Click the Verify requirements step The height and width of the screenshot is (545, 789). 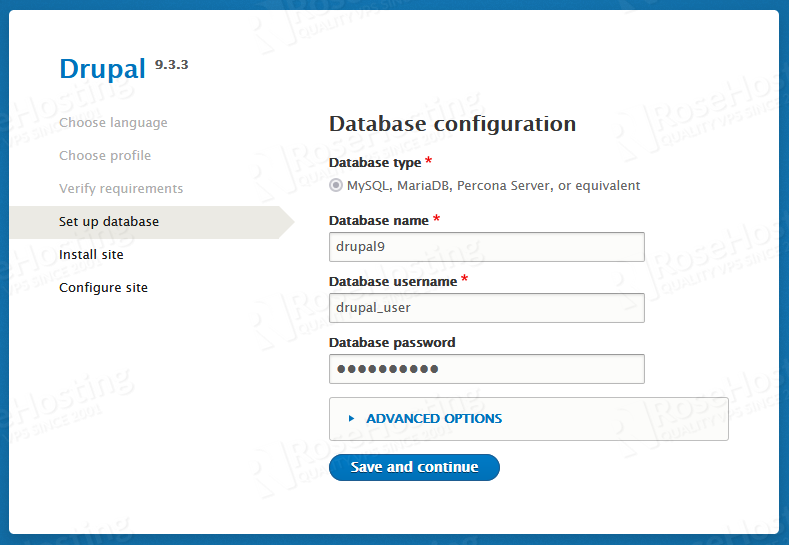121,189
